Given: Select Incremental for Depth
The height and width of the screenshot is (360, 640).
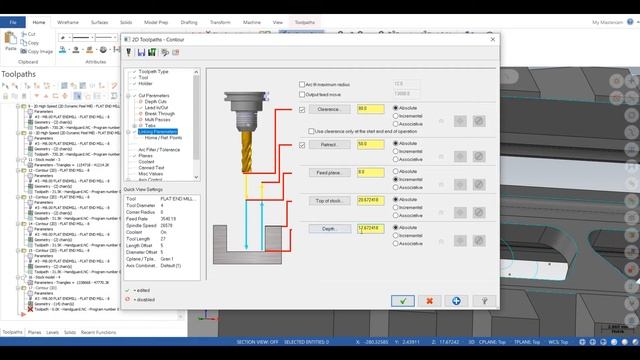Looking at the screenshot, I should 395,236.
